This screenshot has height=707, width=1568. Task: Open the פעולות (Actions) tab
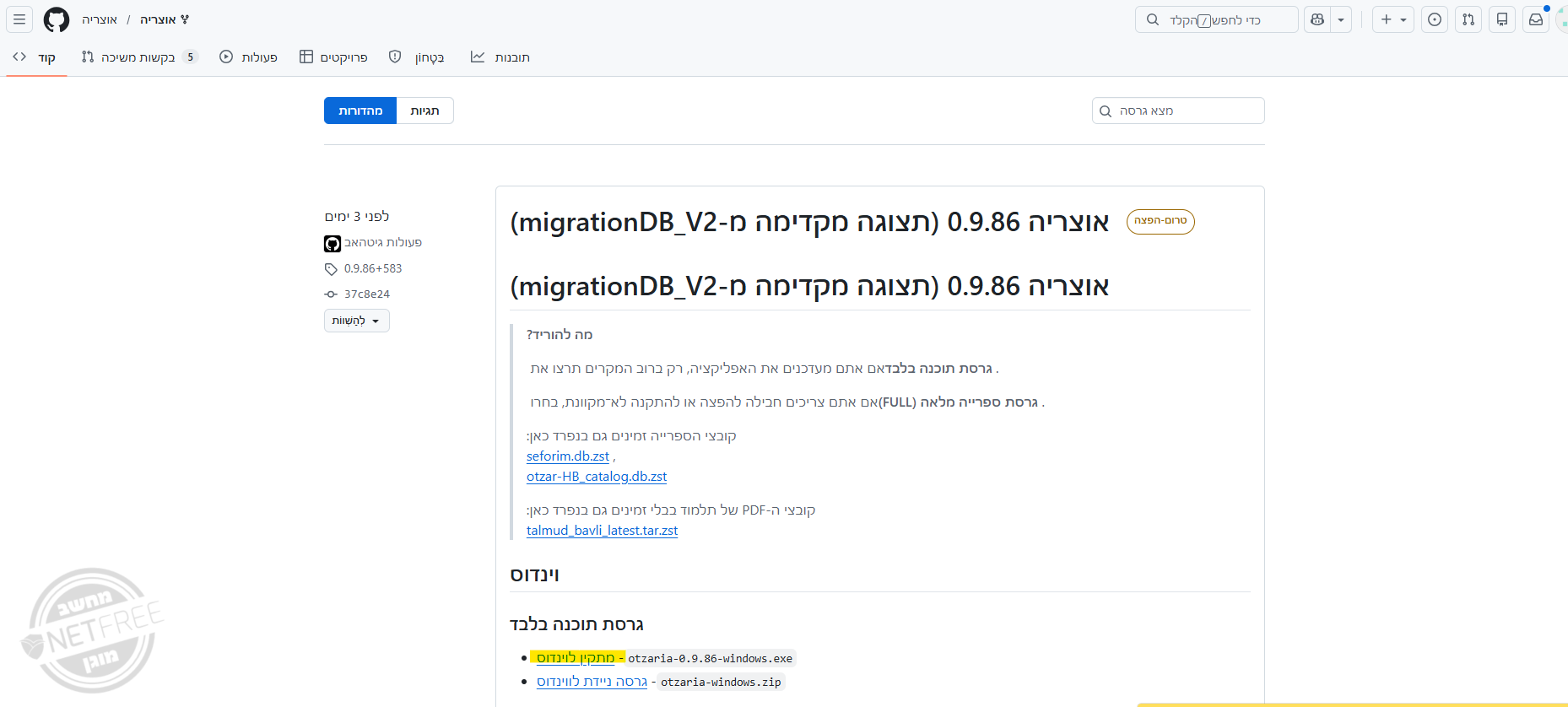click(x=249, y=57)
